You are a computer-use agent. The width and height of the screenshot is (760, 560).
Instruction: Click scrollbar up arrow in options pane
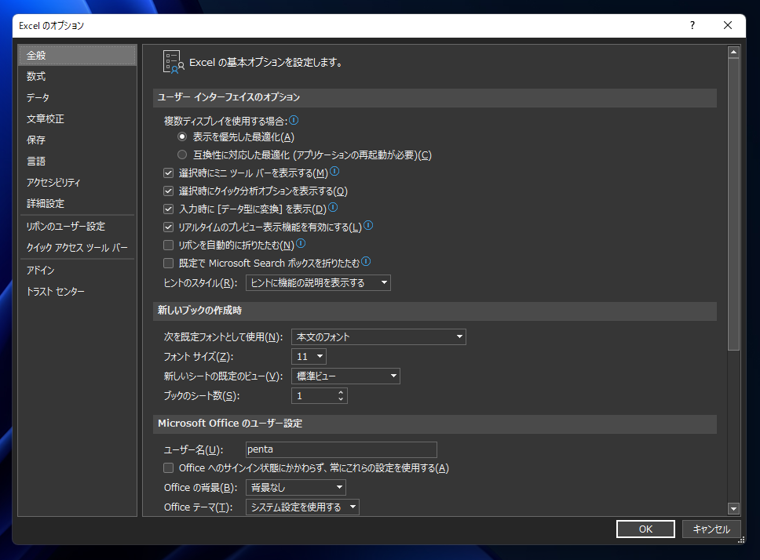tap(734, 52)
